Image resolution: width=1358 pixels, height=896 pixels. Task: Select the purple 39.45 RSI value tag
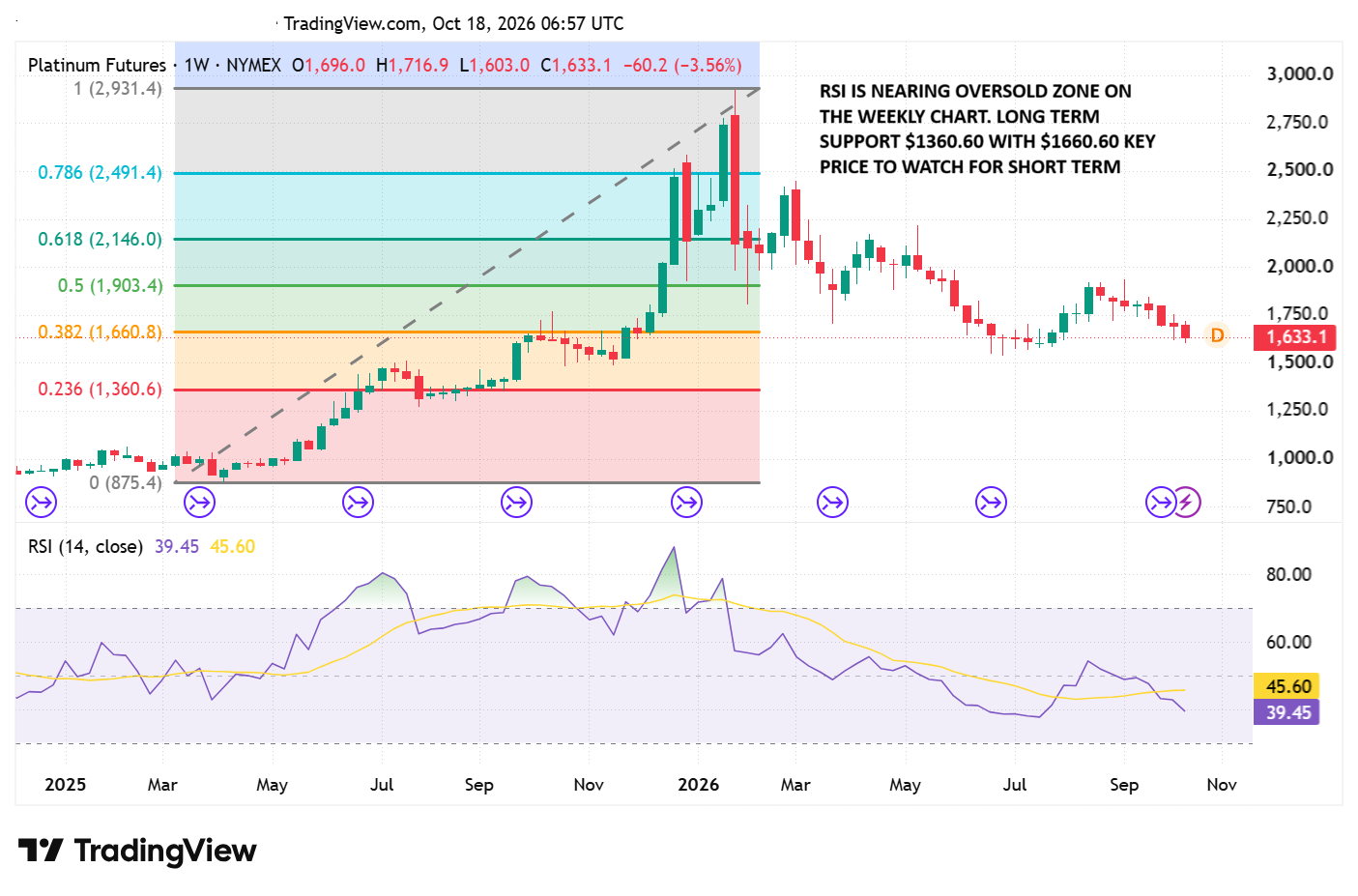1287,712
